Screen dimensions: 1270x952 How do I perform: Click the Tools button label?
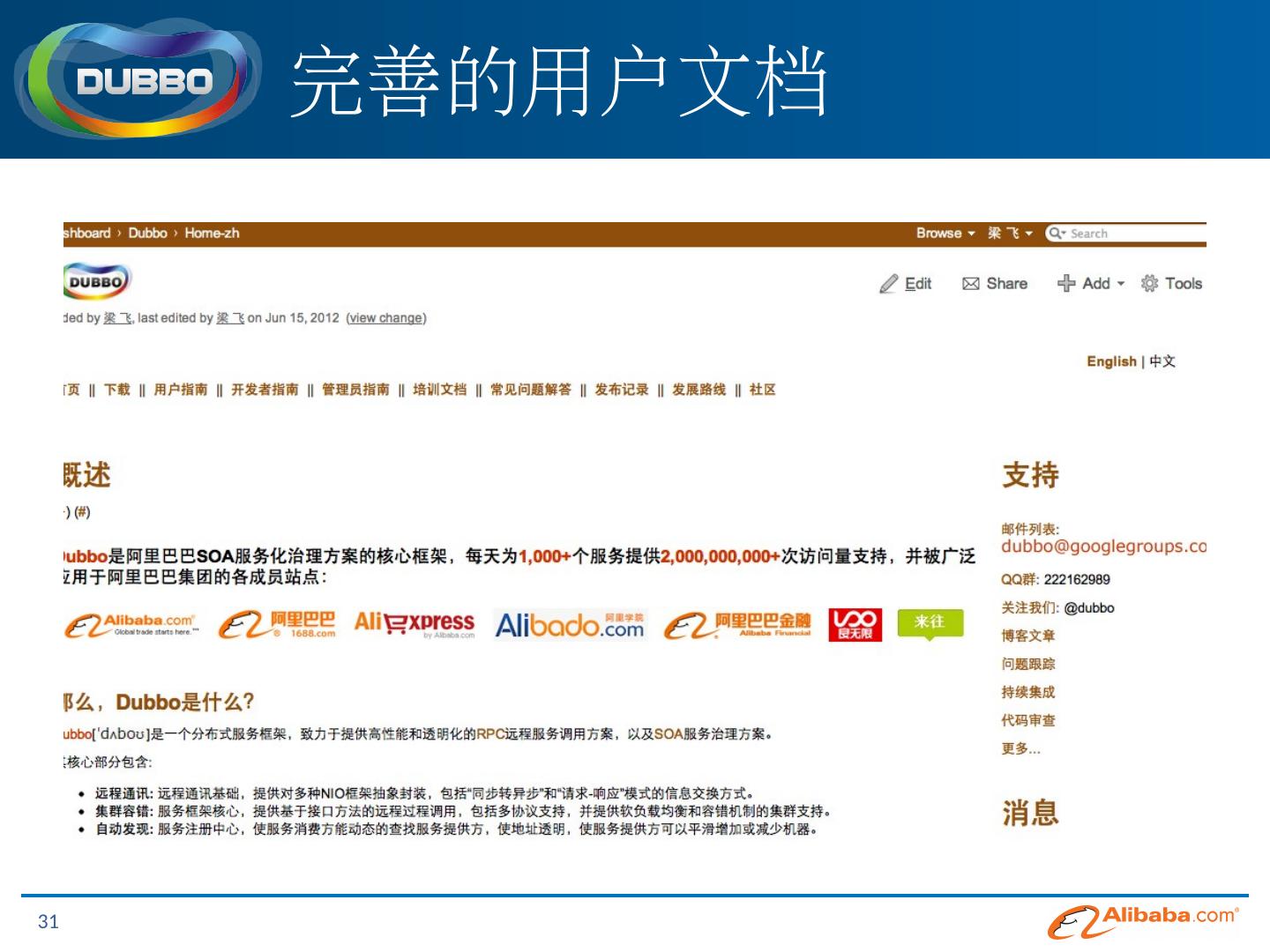point(1184,284)
